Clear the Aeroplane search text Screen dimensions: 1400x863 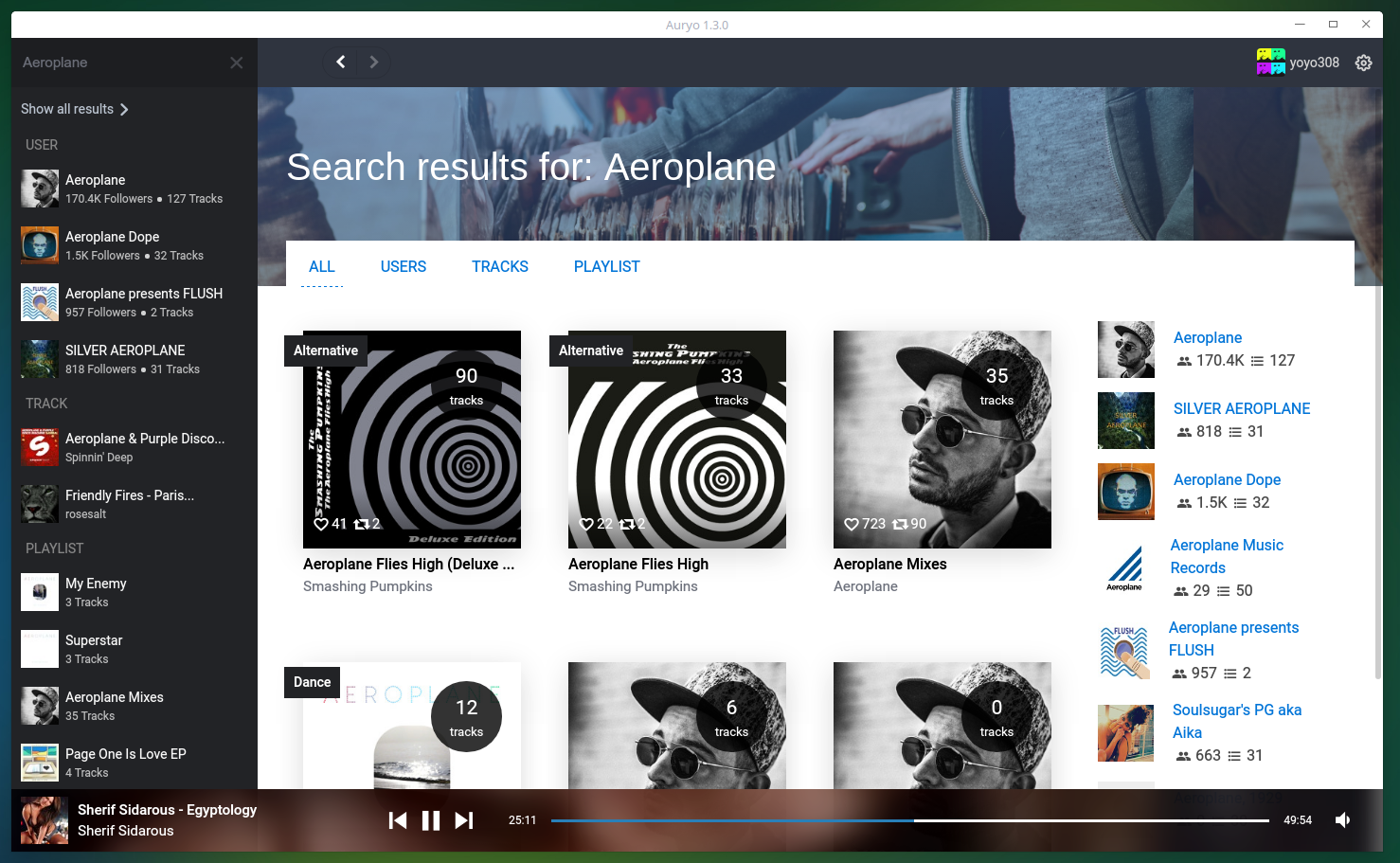pos(236,63)
